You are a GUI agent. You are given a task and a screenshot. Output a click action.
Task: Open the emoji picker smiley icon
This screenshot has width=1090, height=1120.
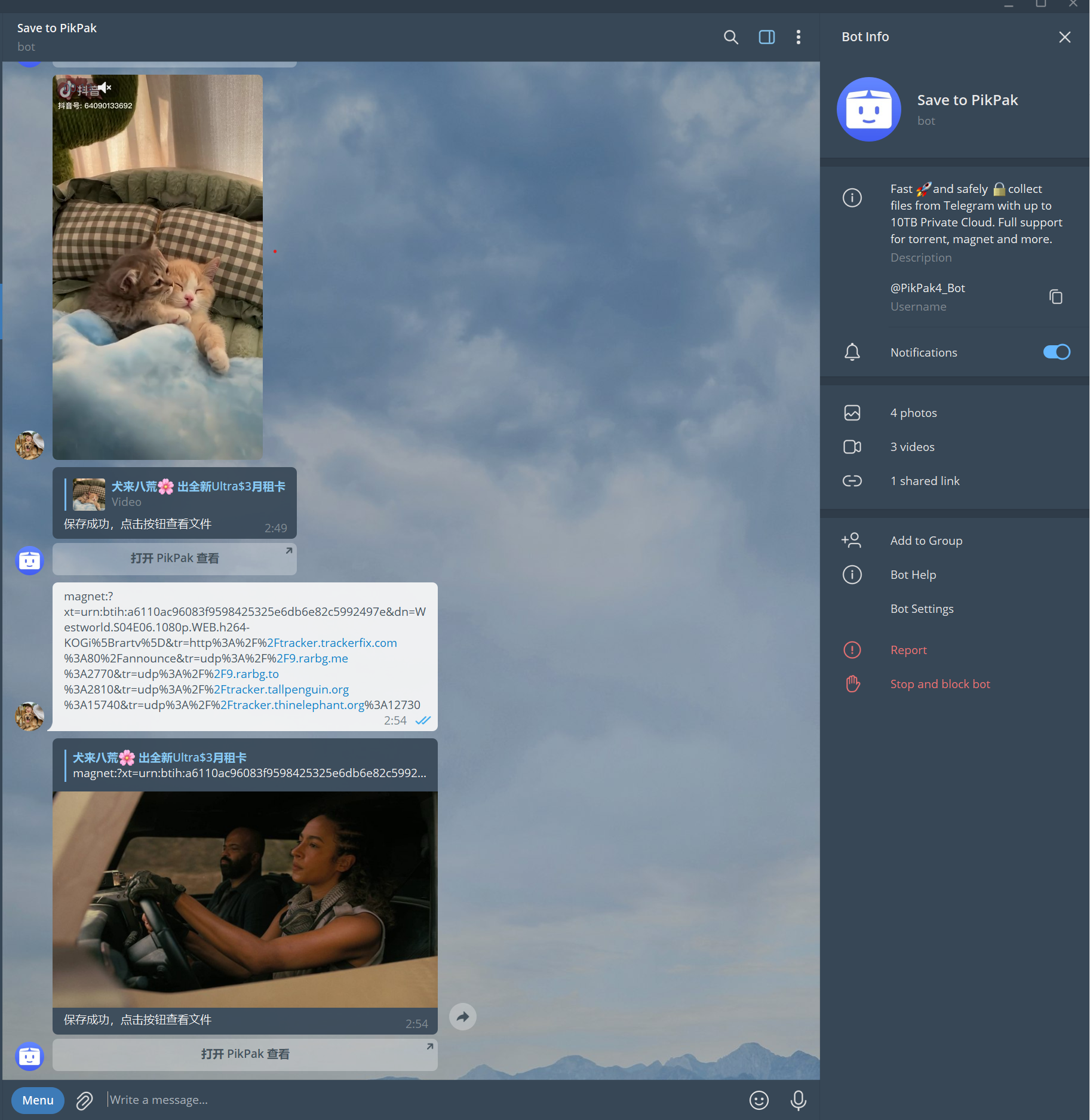click(759, 1100)
